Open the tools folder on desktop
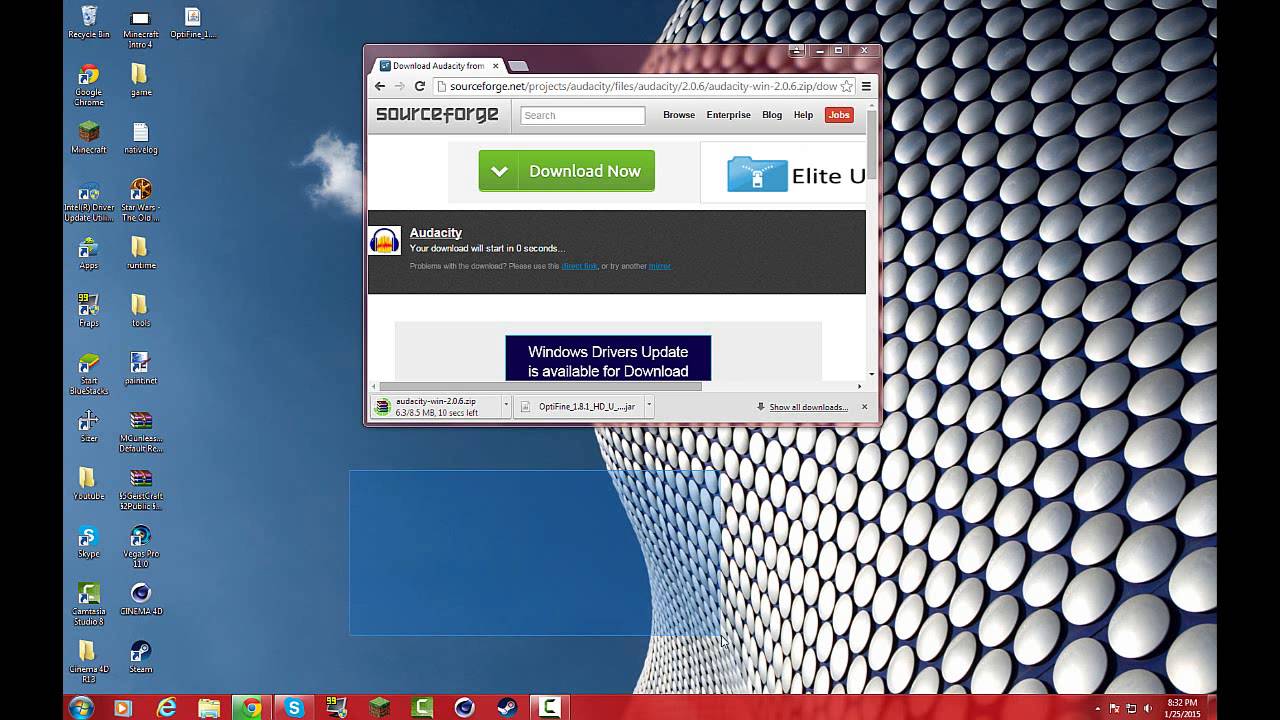1280x720 pixels. point(141,310)
